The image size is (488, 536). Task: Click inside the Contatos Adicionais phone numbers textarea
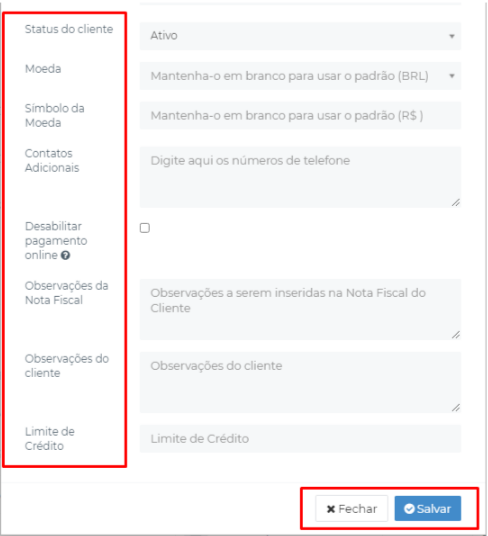click(x=300, y=177)
